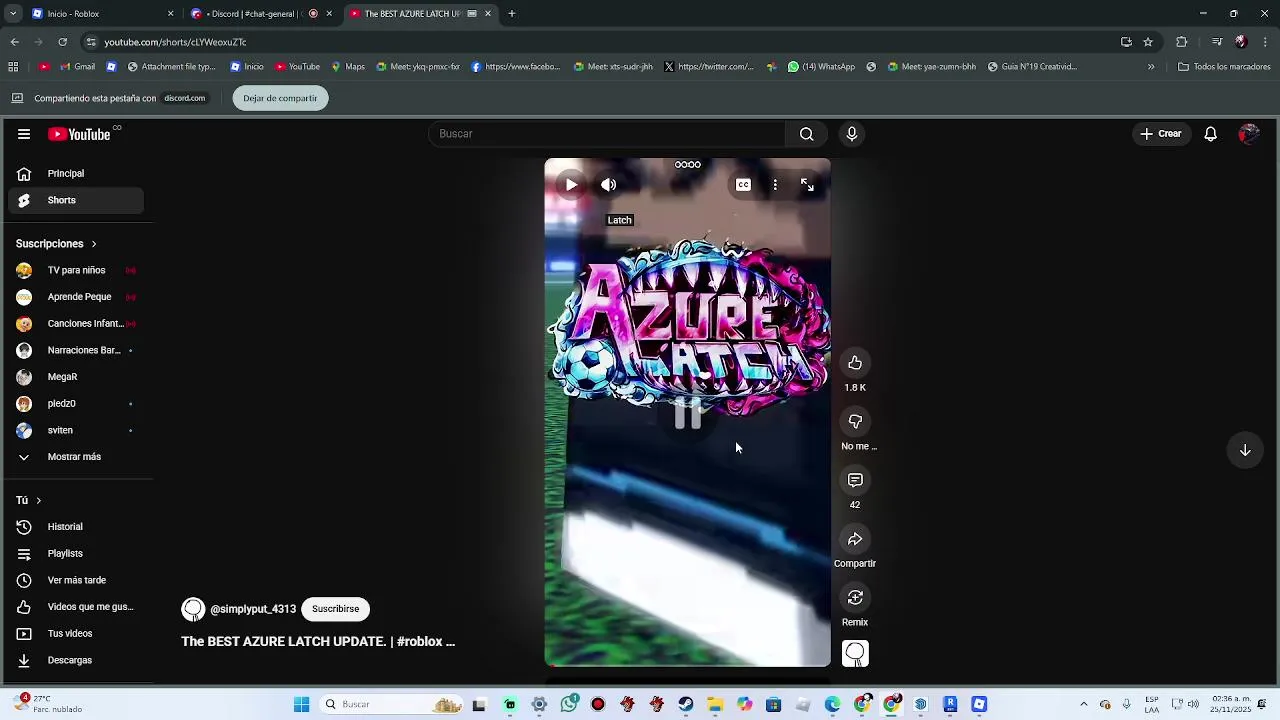Open the Gmail bookmark

[77, 67]
